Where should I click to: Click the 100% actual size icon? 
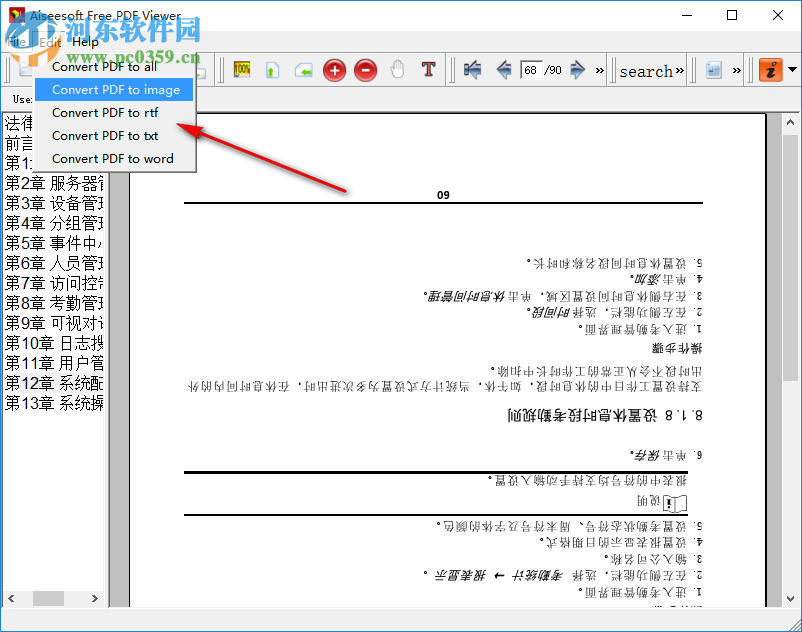click(x=241, y=70)
